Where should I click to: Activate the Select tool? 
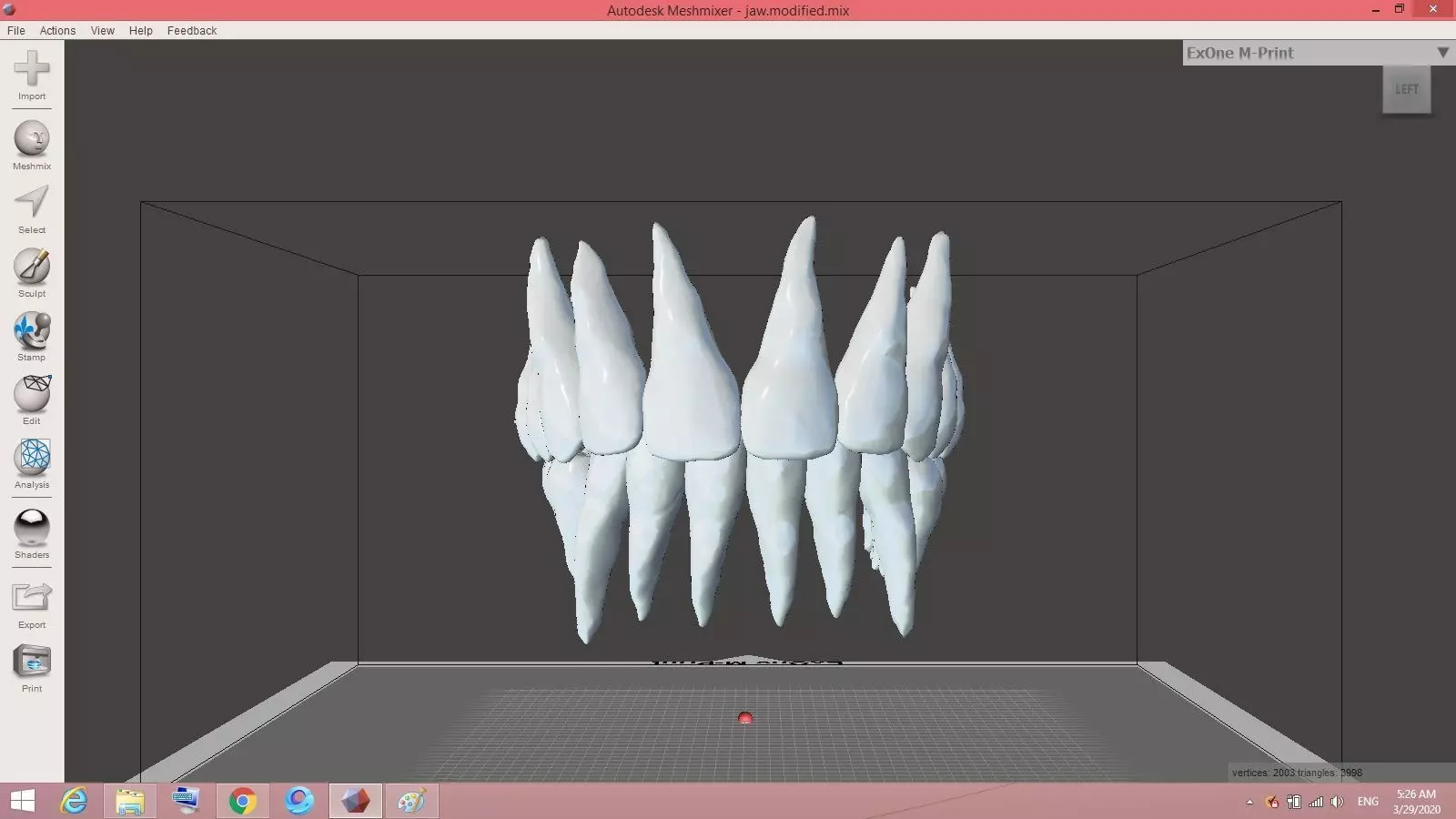click(x=32, y=209)
